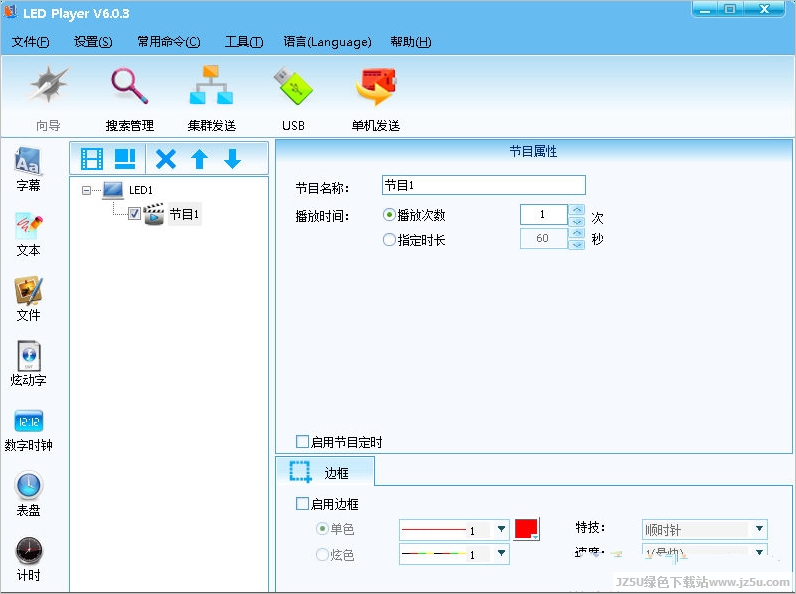Open the 语言(Language) menu
The height and width of the screenshot is (594, 796).
(x=327, y=42)
